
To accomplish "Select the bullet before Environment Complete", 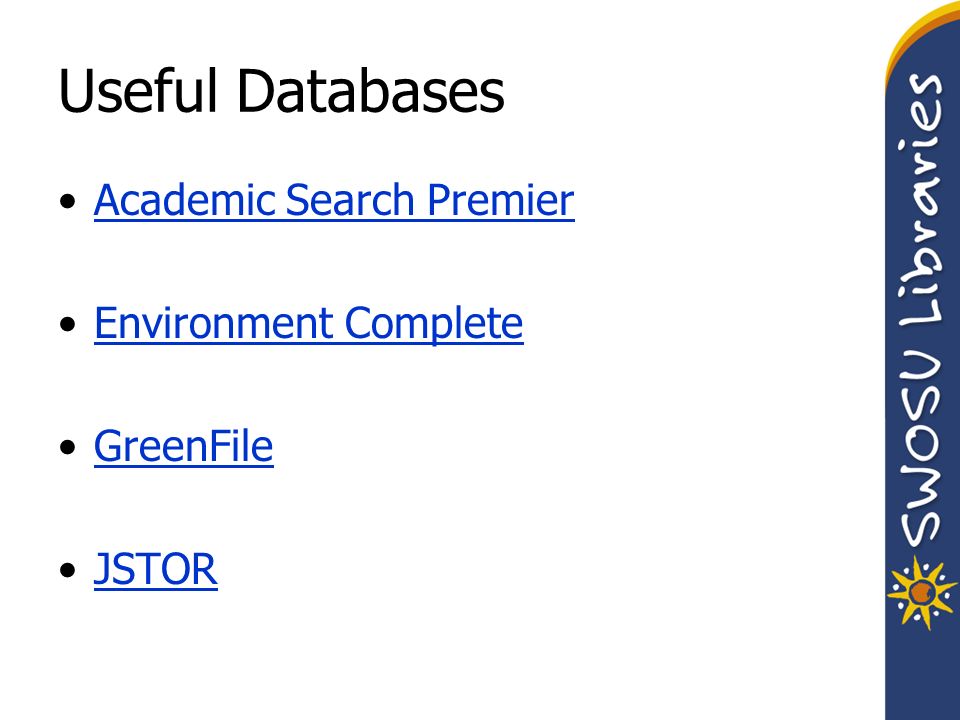I will click(x=68, y=324).
